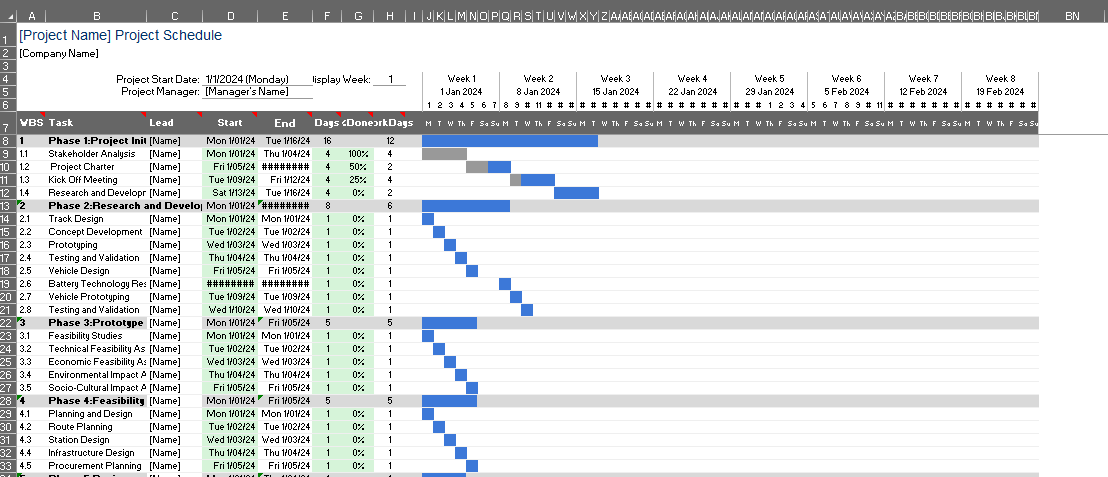Select column B header
The height and width of the screenshot is (477, 1108).
coord(96,16)
